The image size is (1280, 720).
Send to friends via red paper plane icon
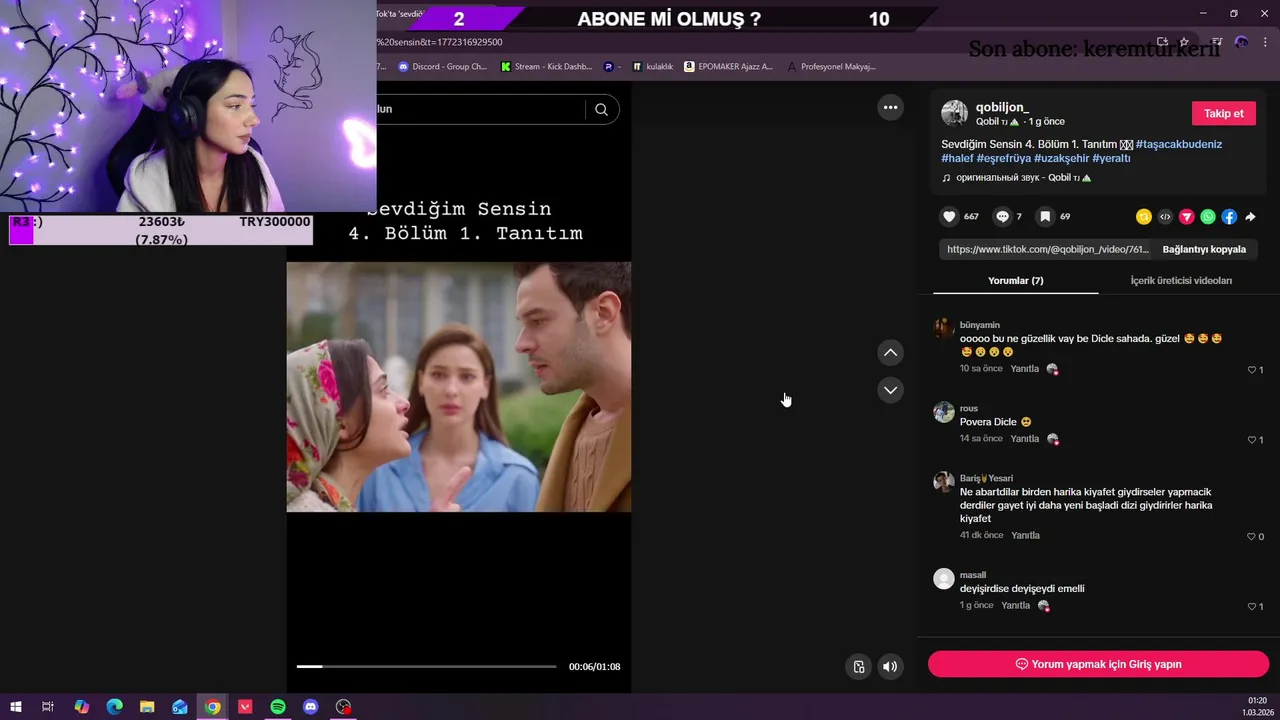(x=1187, y=217)
